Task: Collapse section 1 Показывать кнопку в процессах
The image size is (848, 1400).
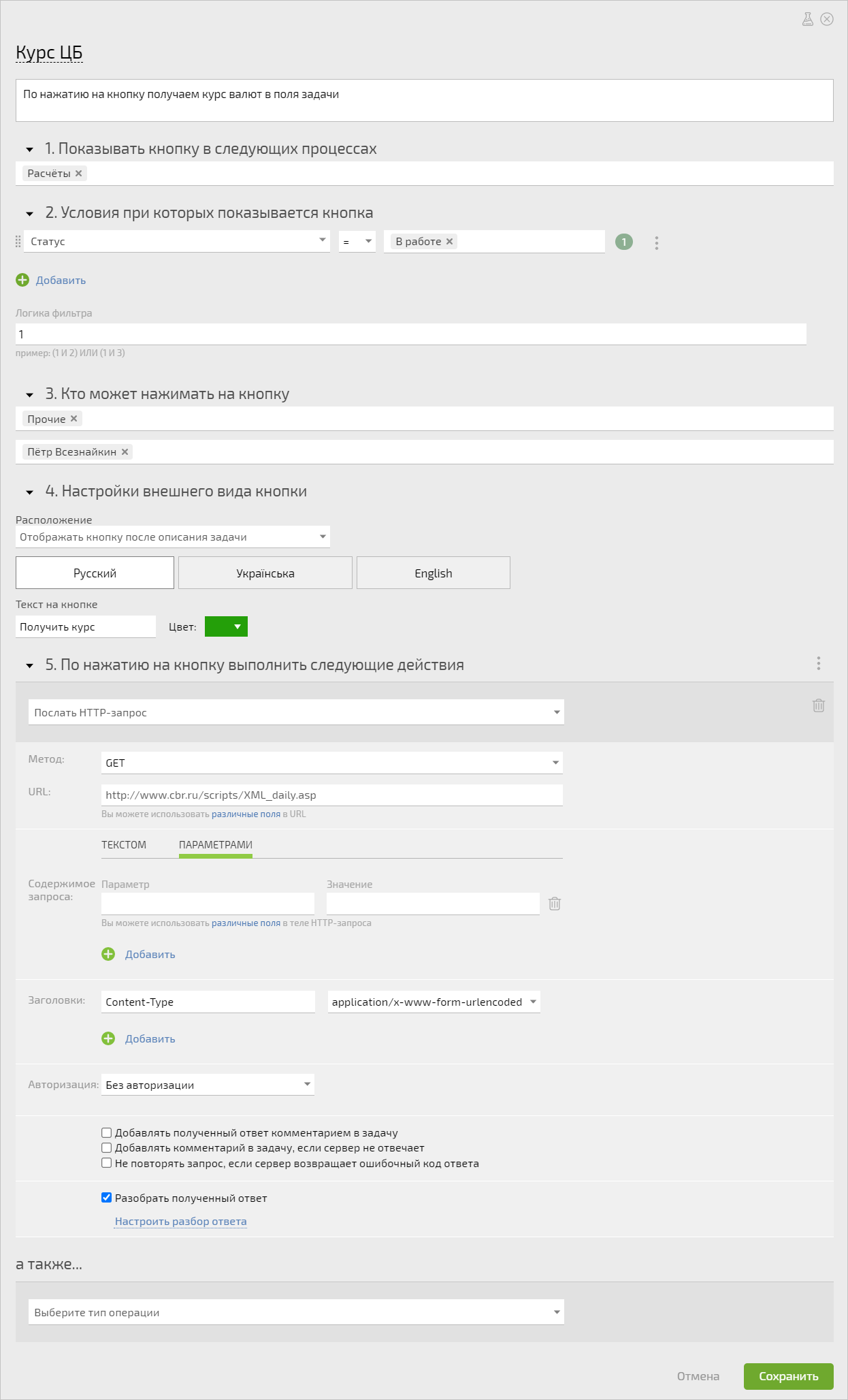Action: pyautogui.click(x=29, y=149)
